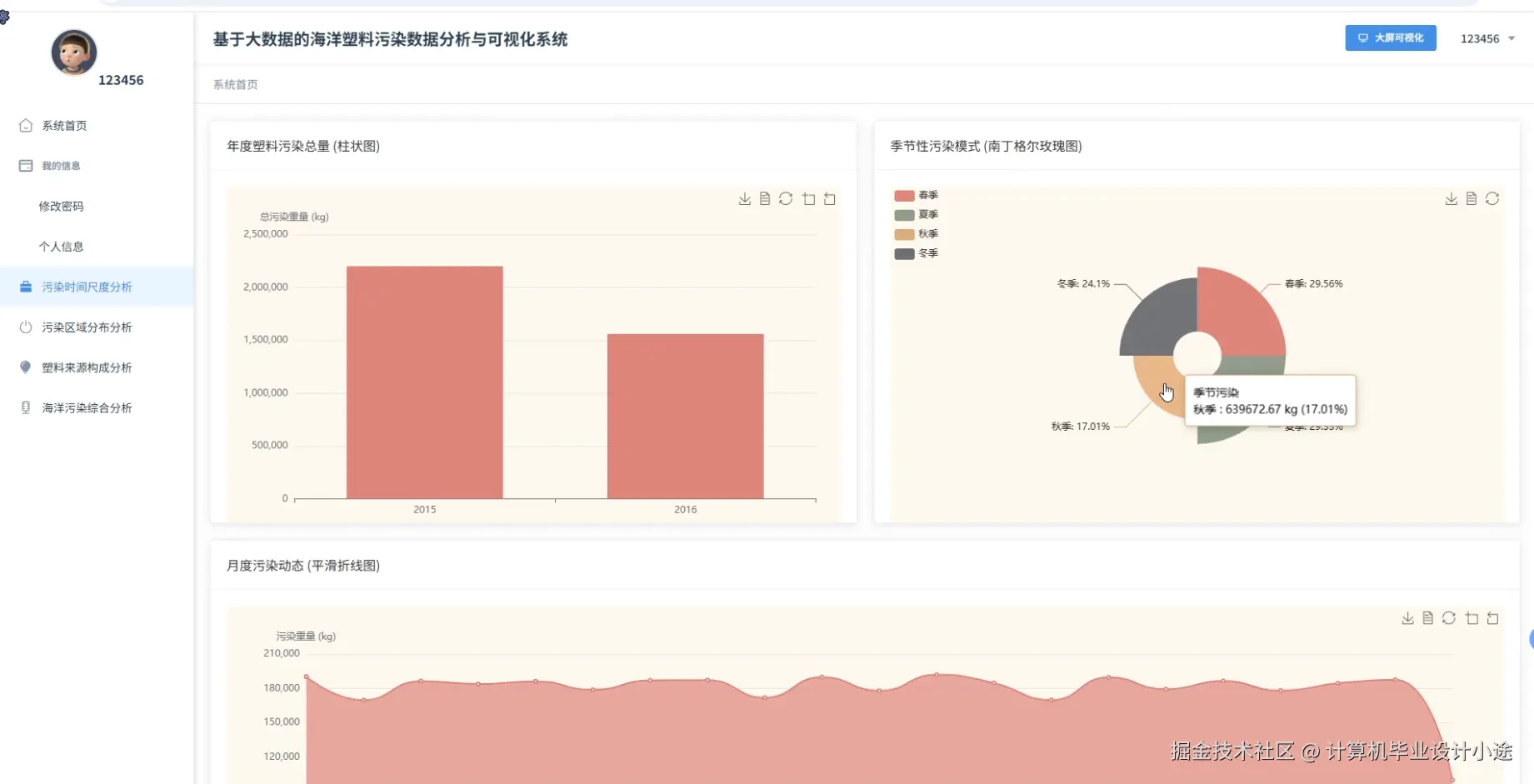
Task: Open the 123456 account dropdown
Action: 1487,38
